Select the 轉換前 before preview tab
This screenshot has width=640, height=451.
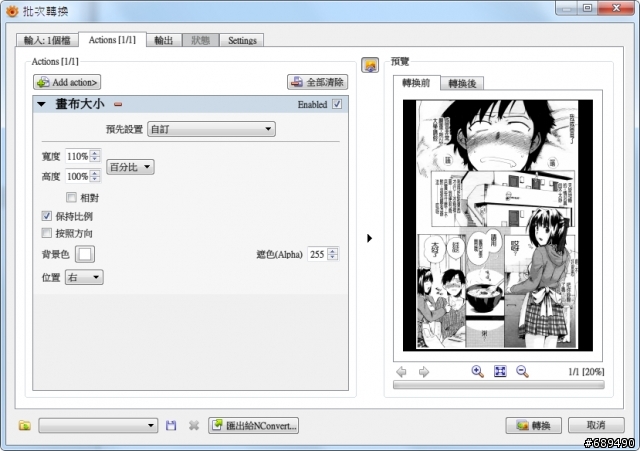tap(416, 83)
